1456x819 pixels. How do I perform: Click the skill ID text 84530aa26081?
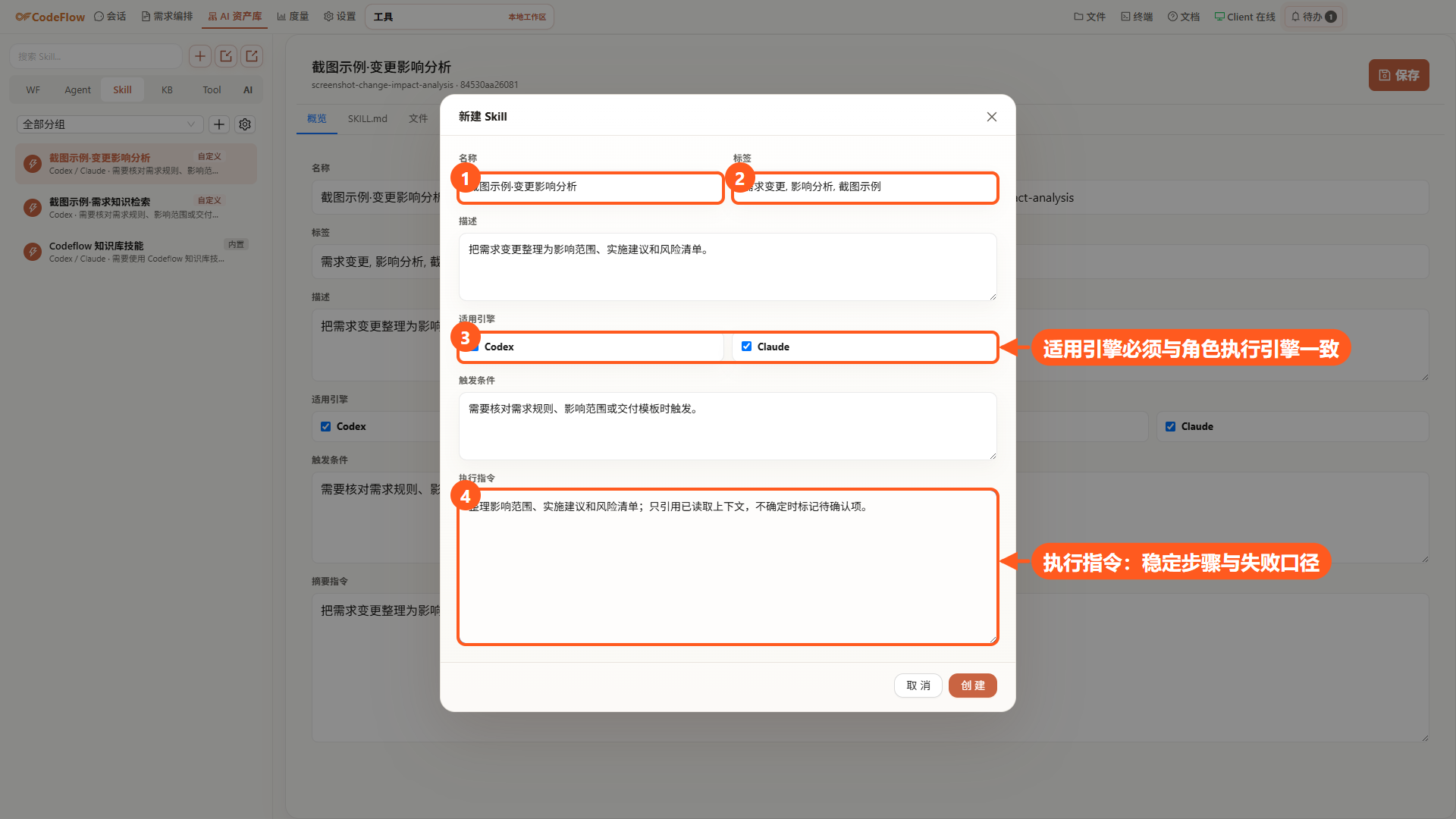[x=489, y=85]
